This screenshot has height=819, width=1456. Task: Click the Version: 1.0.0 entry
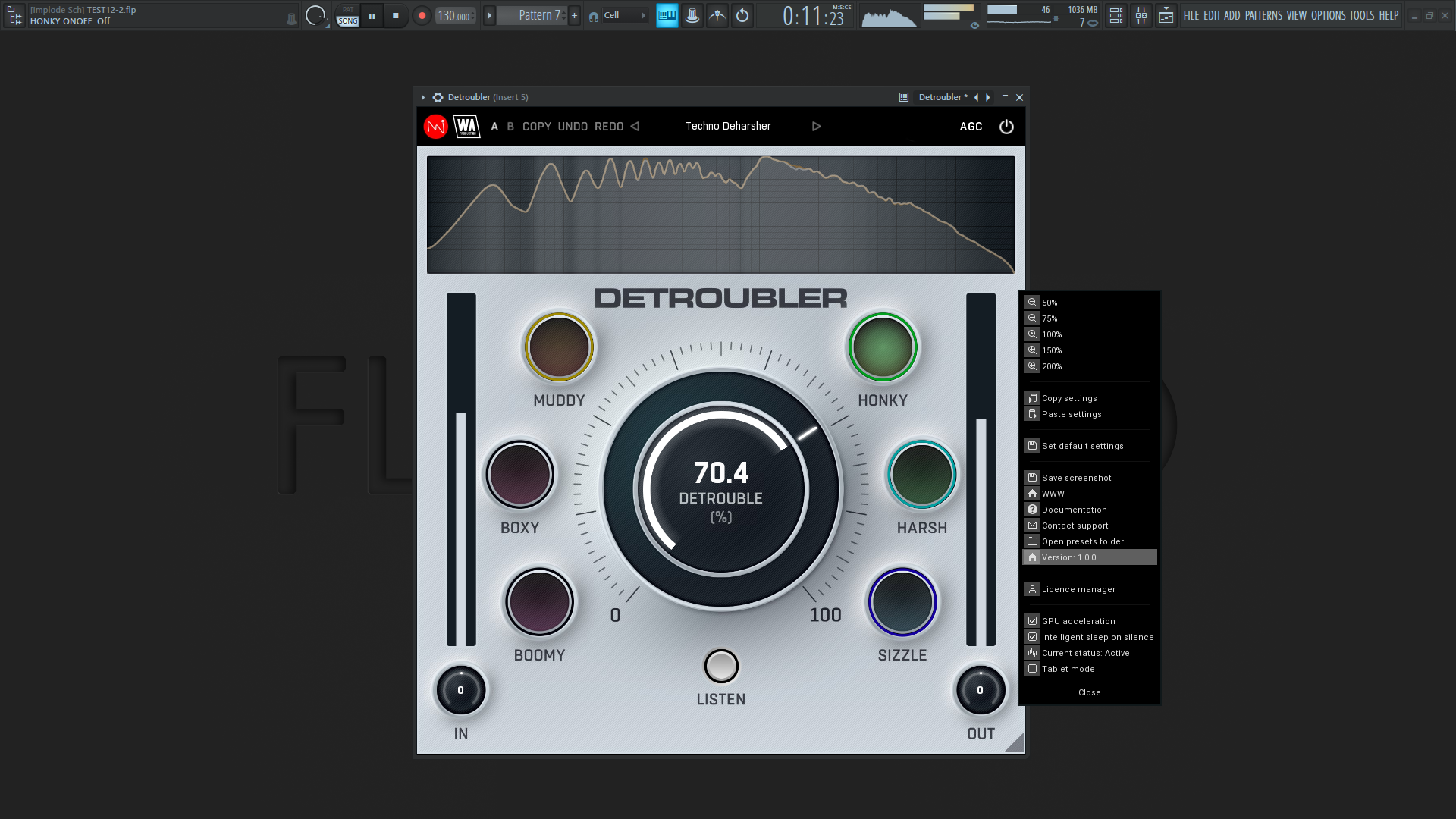(x=1089, y=557)
